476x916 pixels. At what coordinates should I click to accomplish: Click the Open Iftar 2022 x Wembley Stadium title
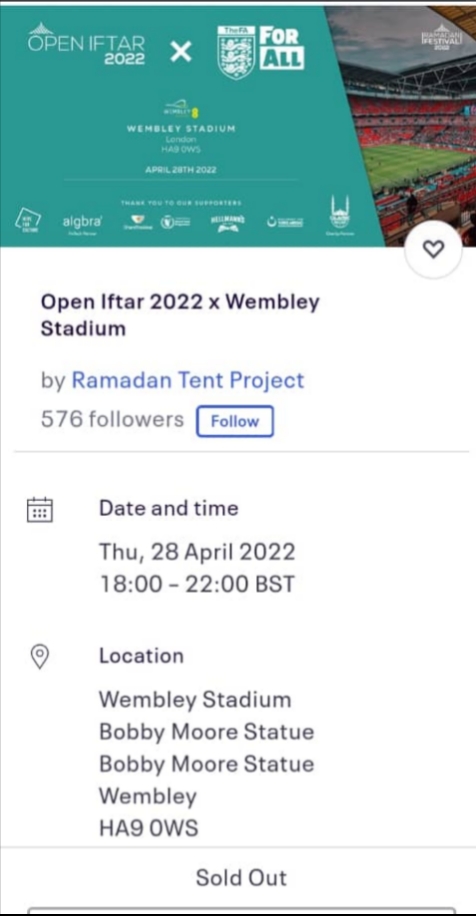coord(180,315)
